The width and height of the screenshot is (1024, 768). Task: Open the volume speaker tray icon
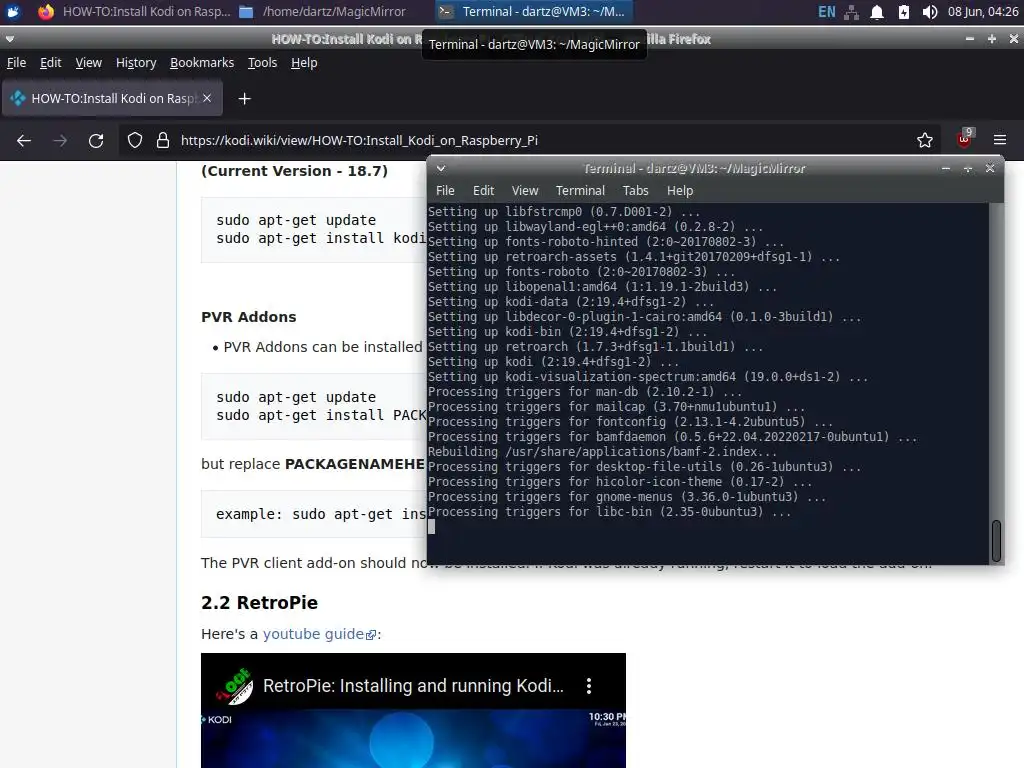930,12
